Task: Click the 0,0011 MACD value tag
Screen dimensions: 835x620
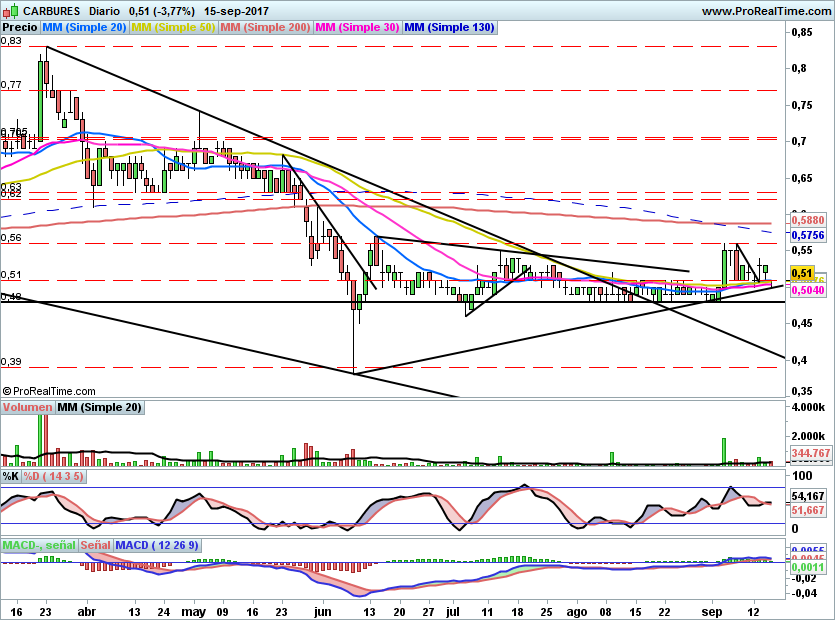Action: pyautogui.click(x=807, y=568)
